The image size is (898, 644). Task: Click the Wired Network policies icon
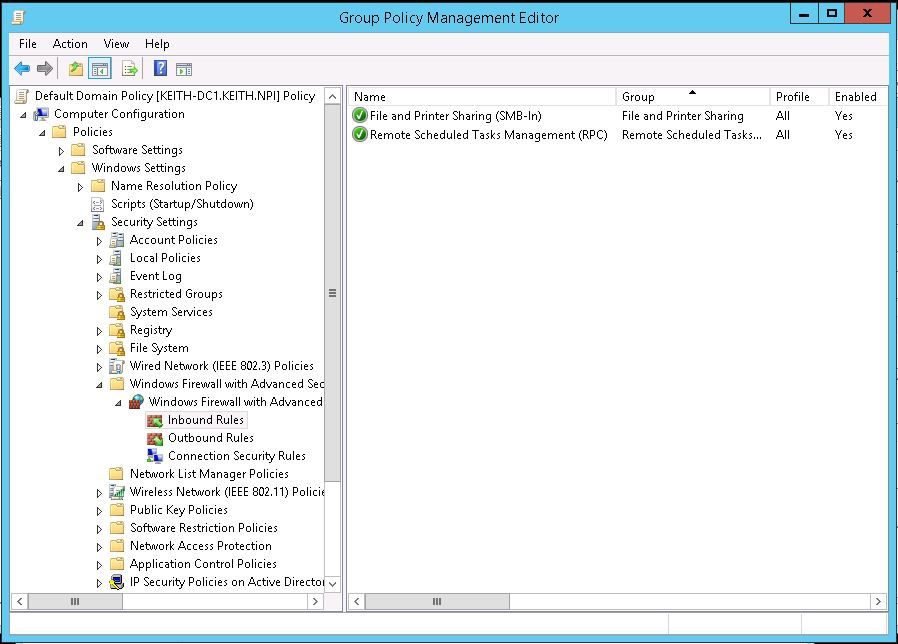pyautogui.click(x=117, y=366)
